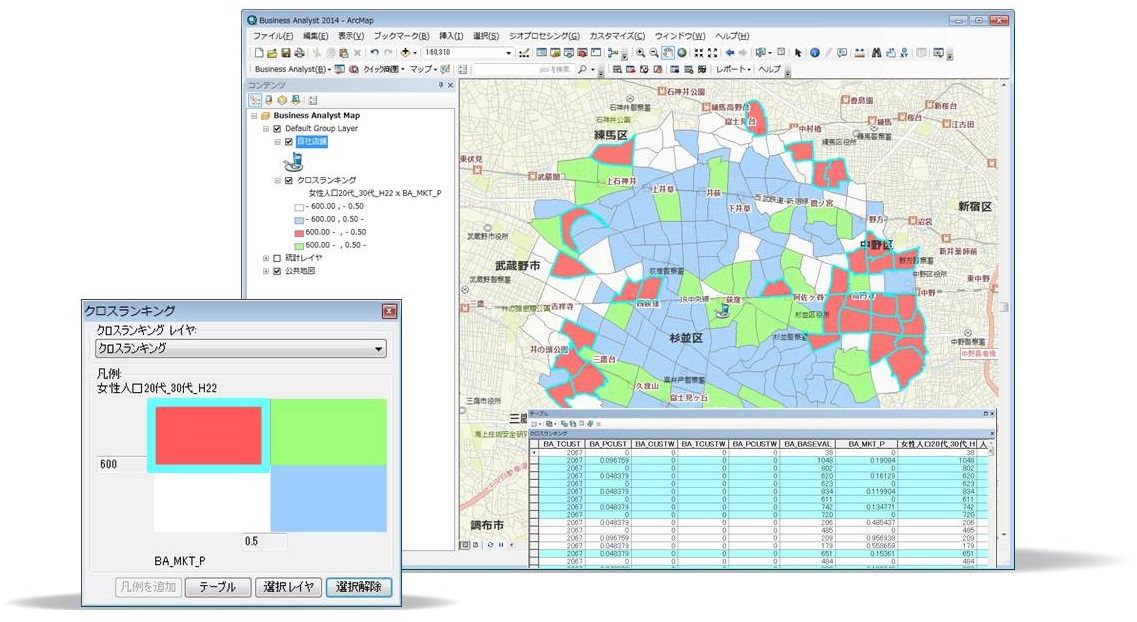Screen dimensions: 1137x622
Task: Uncheck the Default Group Layer checkbox
Action: click(x=277, y=128)
